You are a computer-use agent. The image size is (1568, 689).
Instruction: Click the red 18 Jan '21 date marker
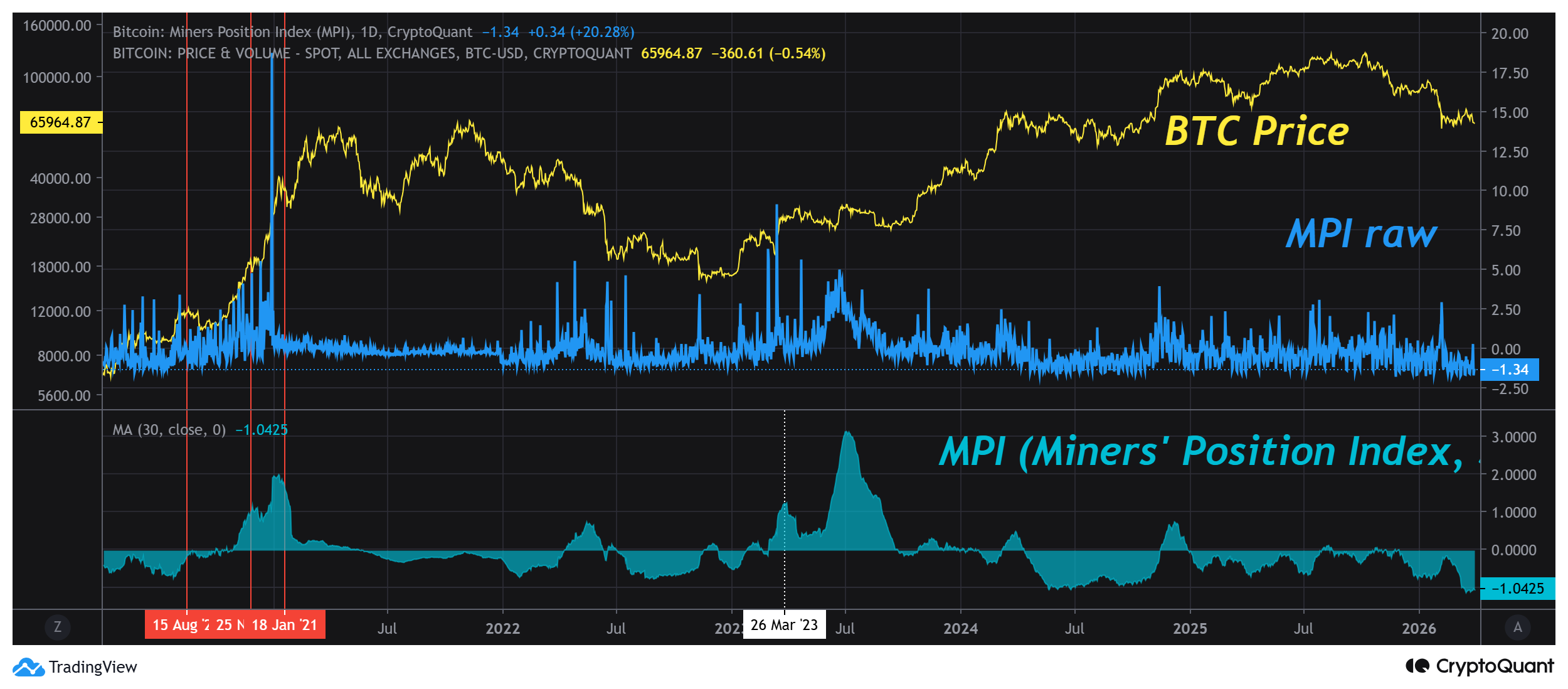(286, 624)
